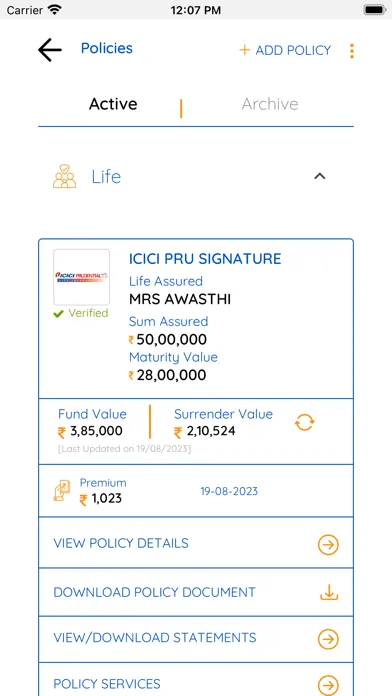
Task: Open the three-dot overflow menu
Action: click(352, 51)
